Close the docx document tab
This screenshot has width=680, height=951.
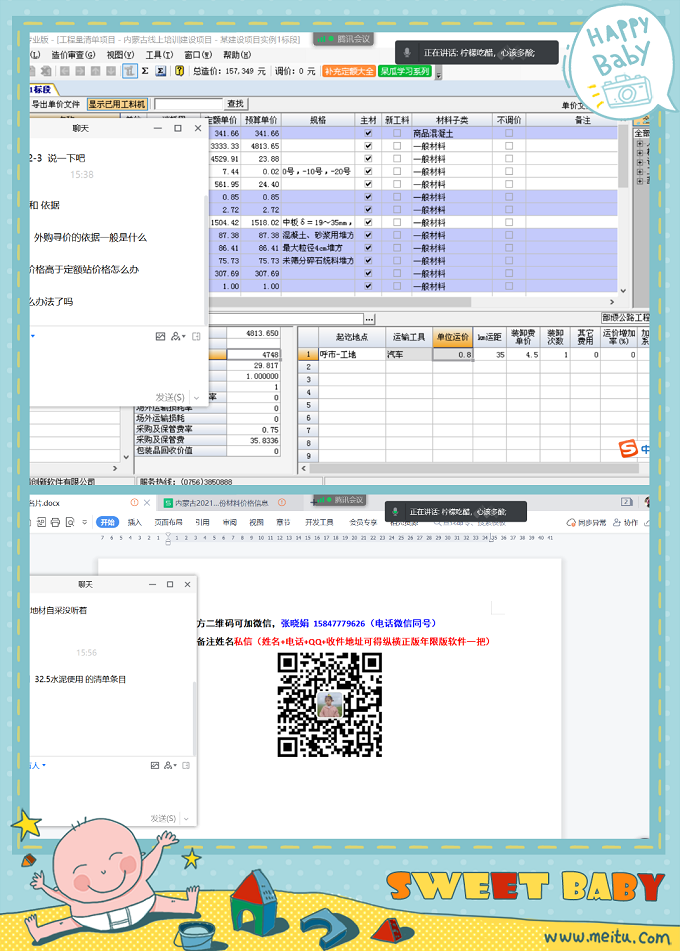pyautogui.click(x=147, y=503)
